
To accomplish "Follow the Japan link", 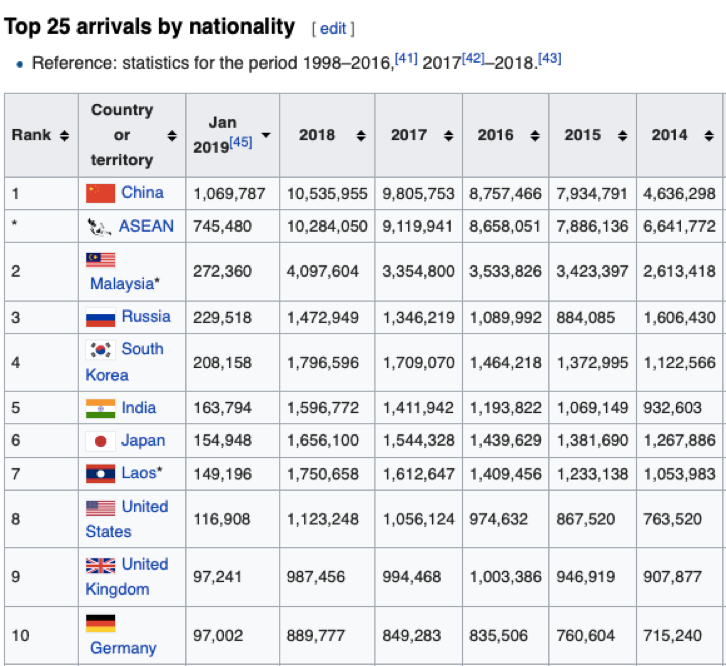I will [x=143, y=440].
